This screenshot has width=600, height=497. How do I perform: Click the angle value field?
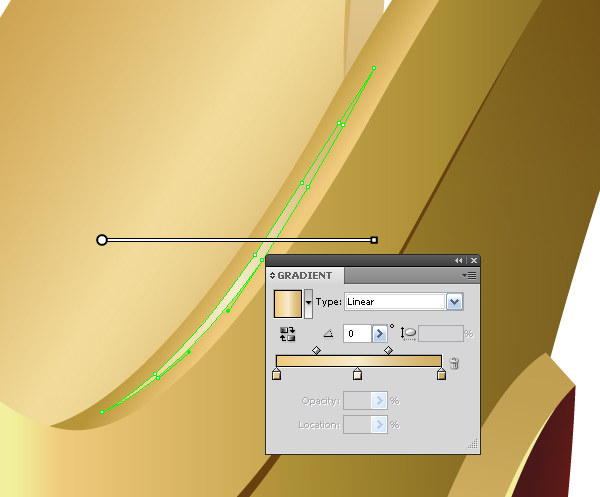(x=357, y=334)
